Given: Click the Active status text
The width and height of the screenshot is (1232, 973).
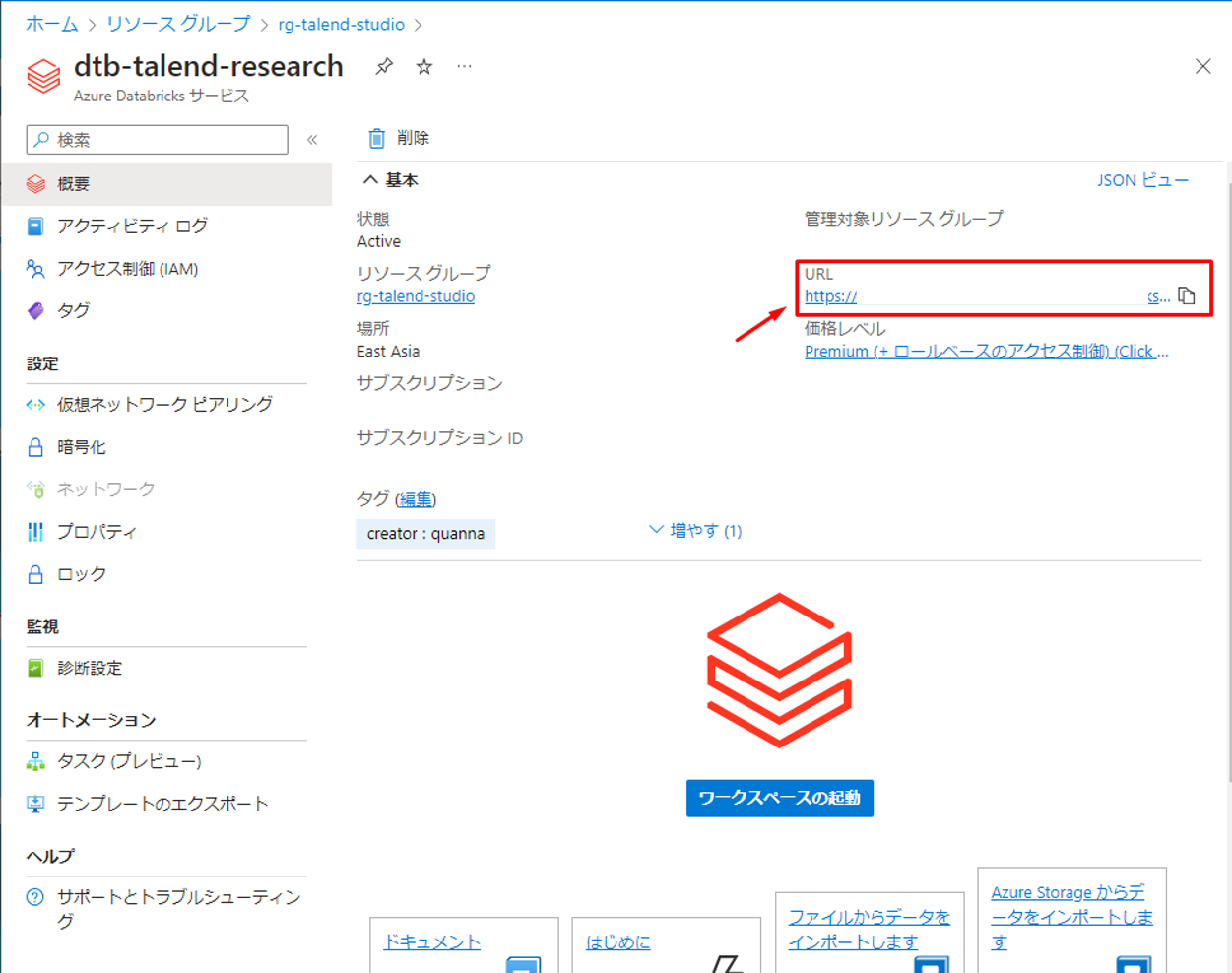Looking at the screenshot, I should coord(378,241).
